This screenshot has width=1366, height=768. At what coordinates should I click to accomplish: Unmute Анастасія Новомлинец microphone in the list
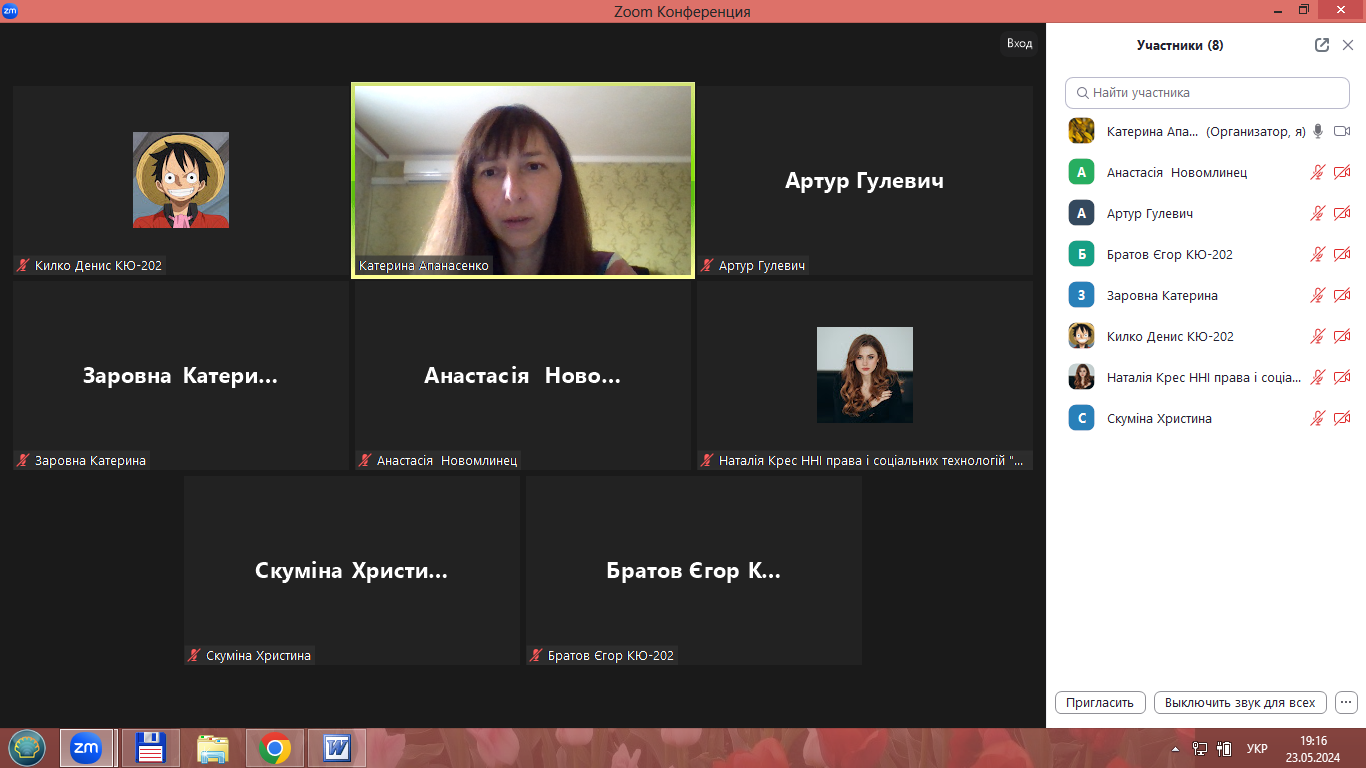(x=1318, y=172)
